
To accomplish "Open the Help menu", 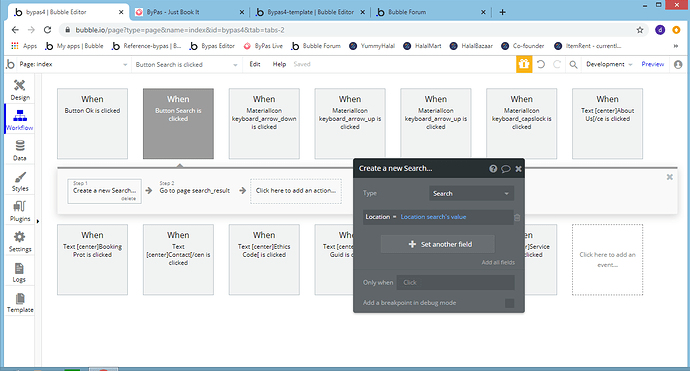I will point(279,64).
